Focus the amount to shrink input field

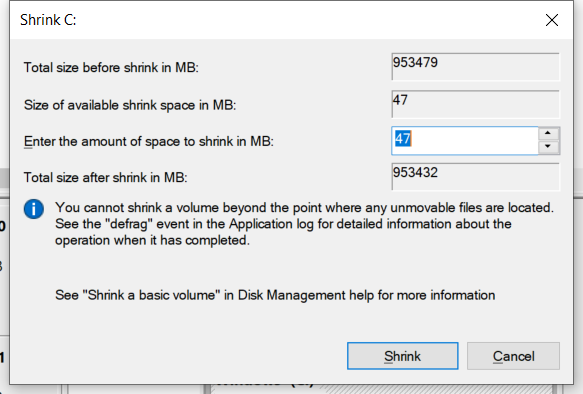[x=465, y=141]
